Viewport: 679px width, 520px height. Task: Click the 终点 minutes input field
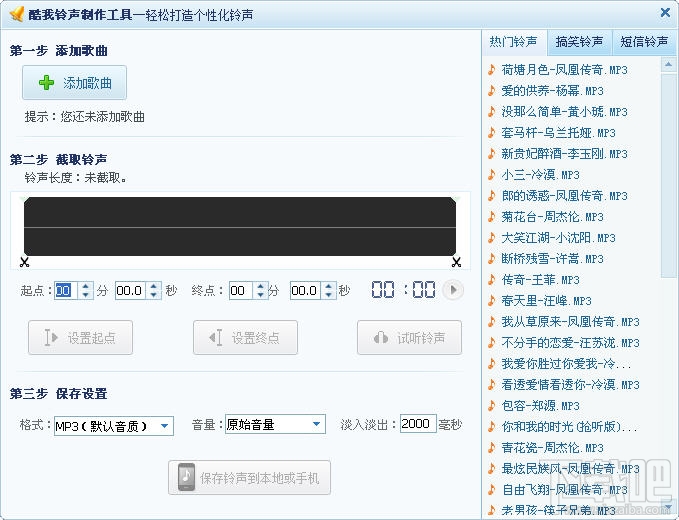coord(240,291)
